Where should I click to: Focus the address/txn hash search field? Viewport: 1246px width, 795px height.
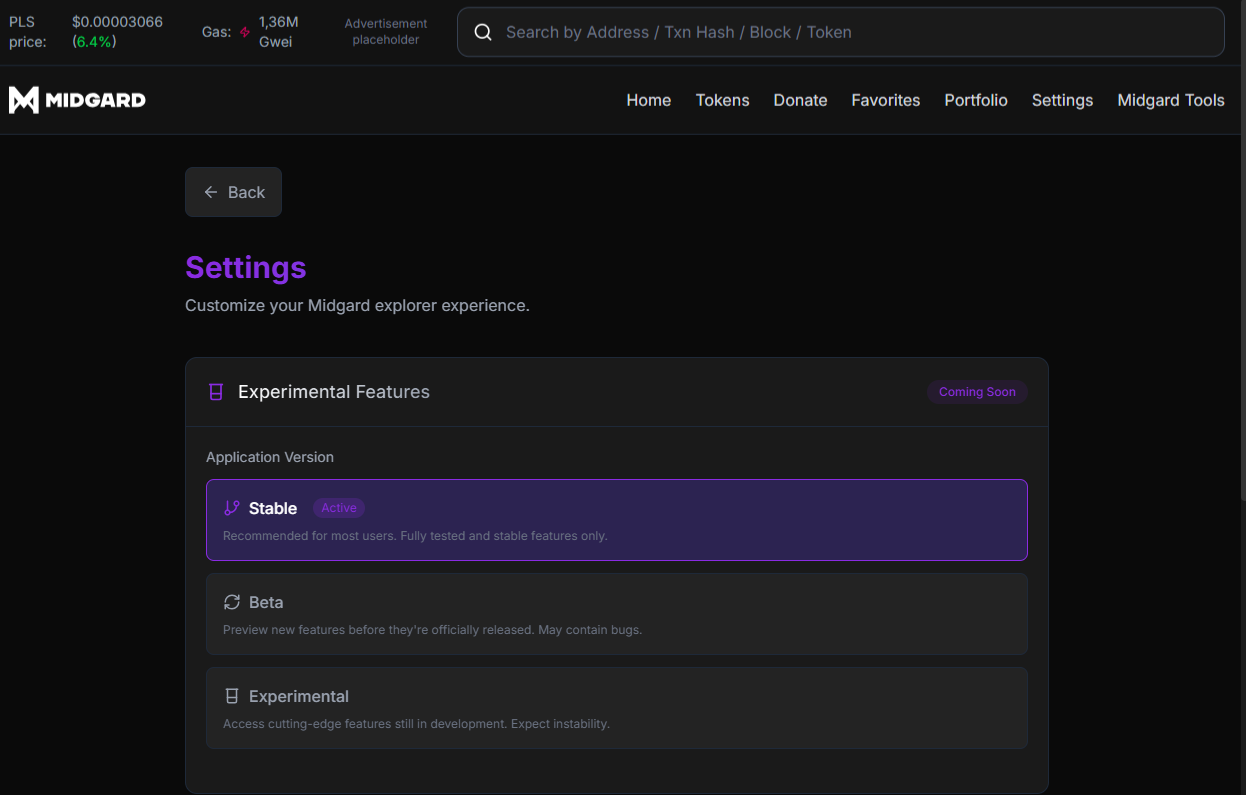pyautogui.click(x=841, y=32)
